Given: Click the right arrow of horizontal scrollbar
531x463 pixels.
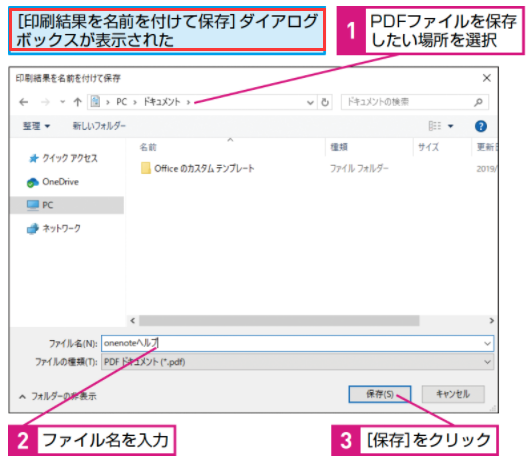Looking at the screenshot, I should (x=491, y=320).
